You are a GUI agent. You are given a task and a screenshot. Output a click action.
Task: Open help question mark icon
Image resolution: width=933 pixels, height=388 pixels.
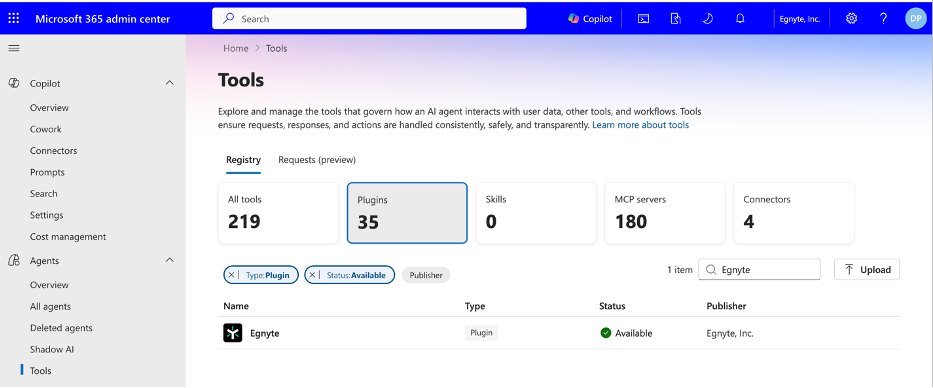pos(884,18)
